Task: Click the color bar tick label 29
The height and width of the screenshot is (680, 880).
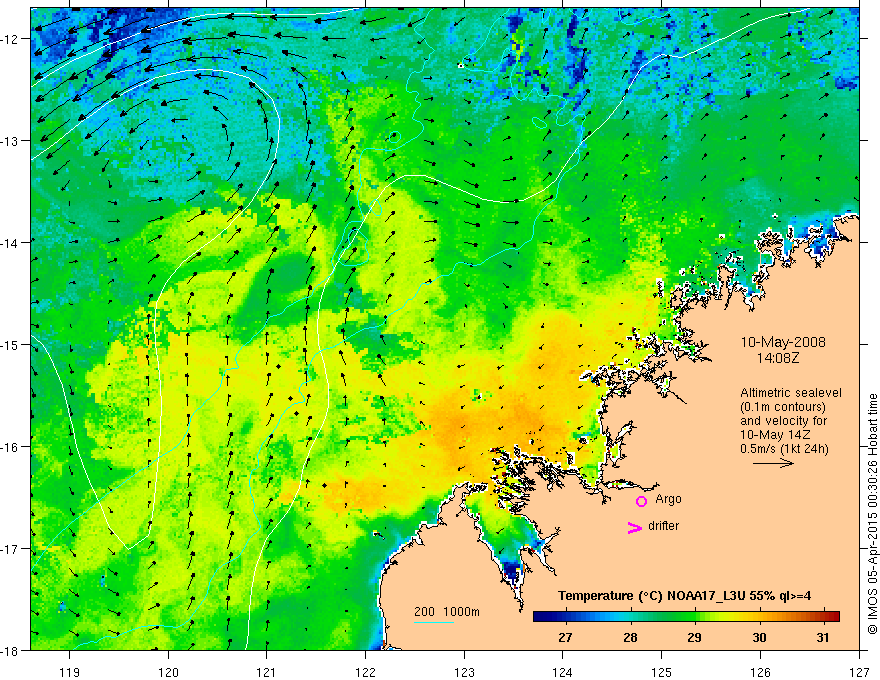Action: tap(694, 637)
